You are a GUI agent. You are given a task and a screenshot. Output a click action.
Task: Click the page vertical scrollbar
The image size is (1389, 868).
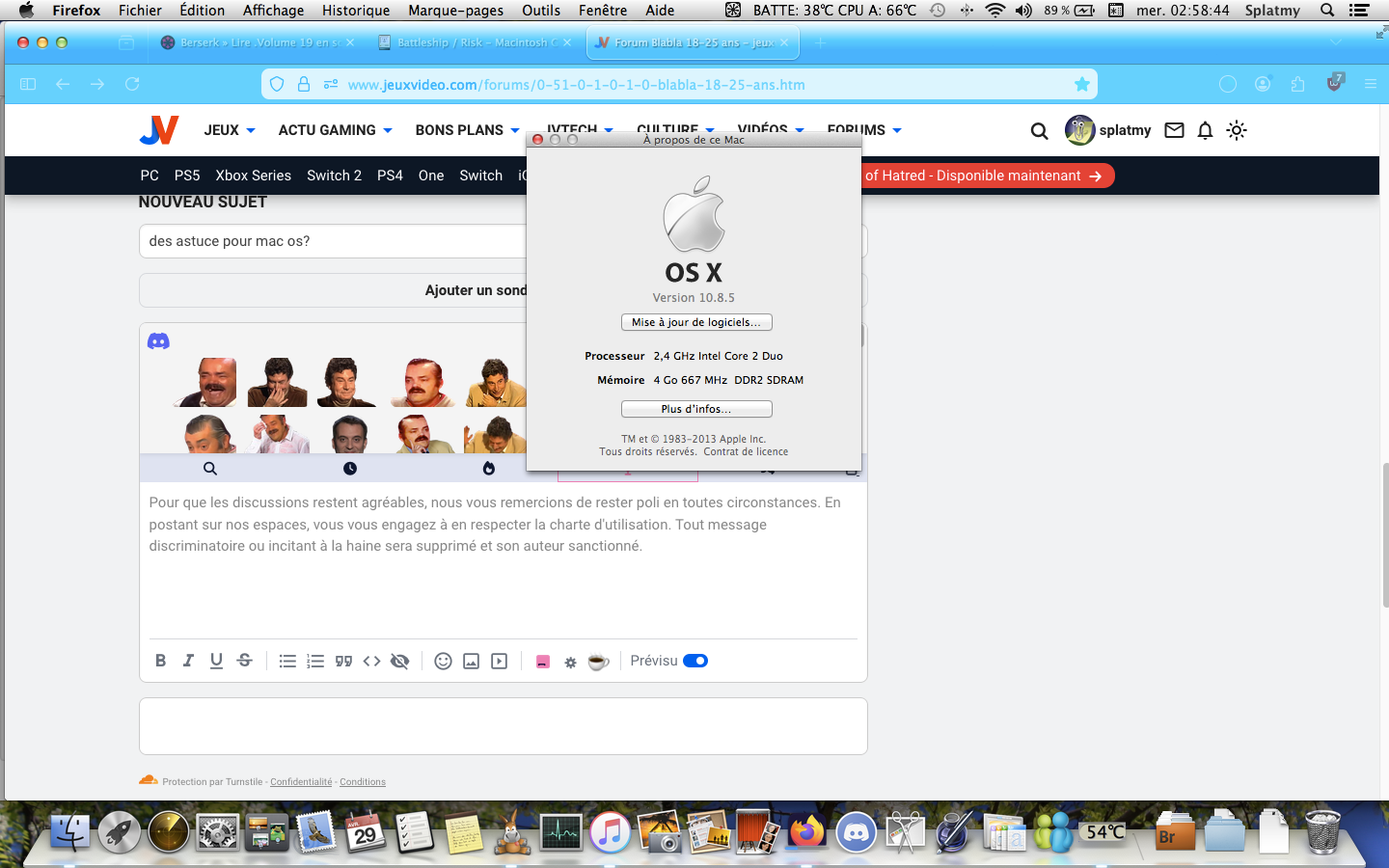[1385, 534]
